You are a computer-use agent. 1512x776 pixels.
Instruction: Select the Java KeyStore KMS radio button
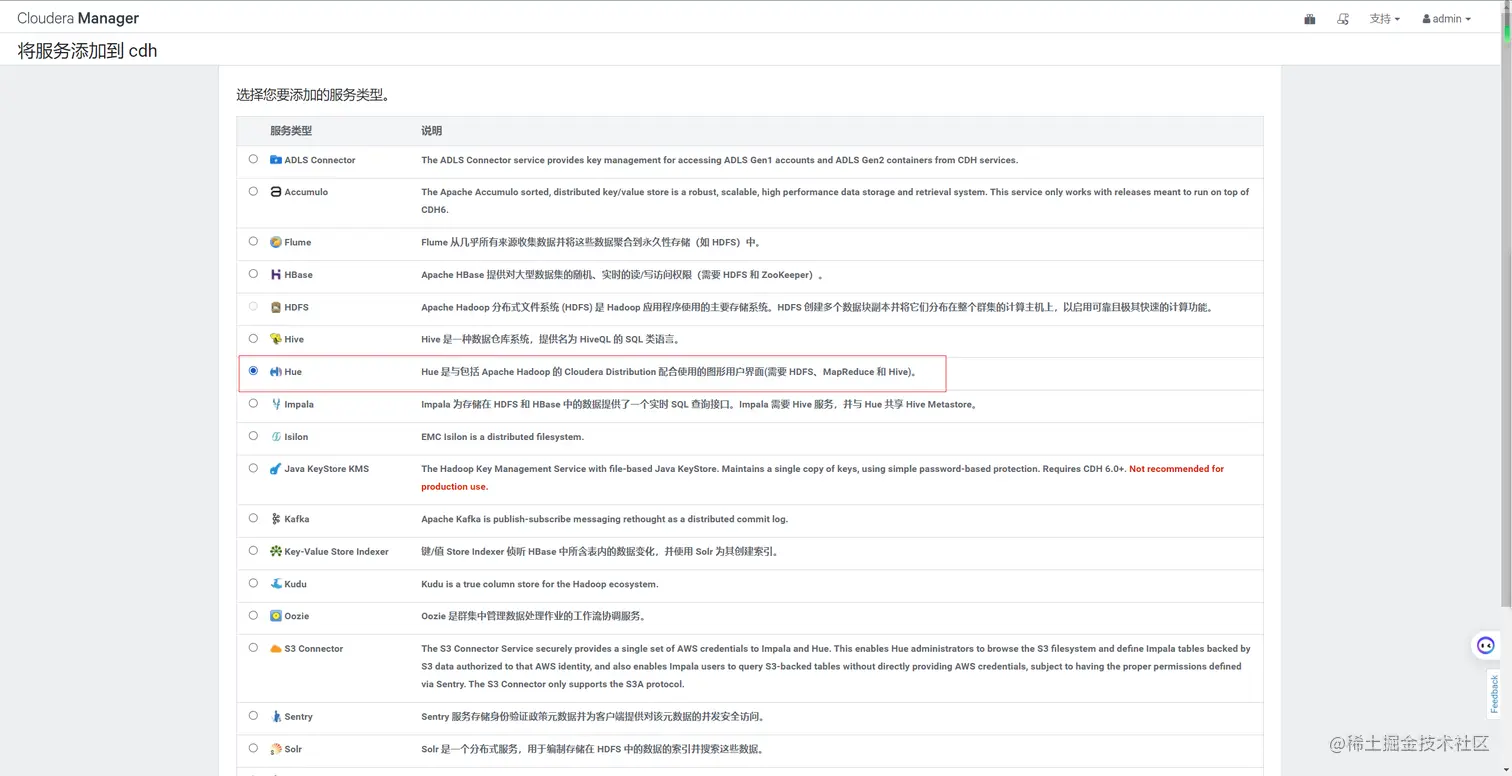pos(253,468)
